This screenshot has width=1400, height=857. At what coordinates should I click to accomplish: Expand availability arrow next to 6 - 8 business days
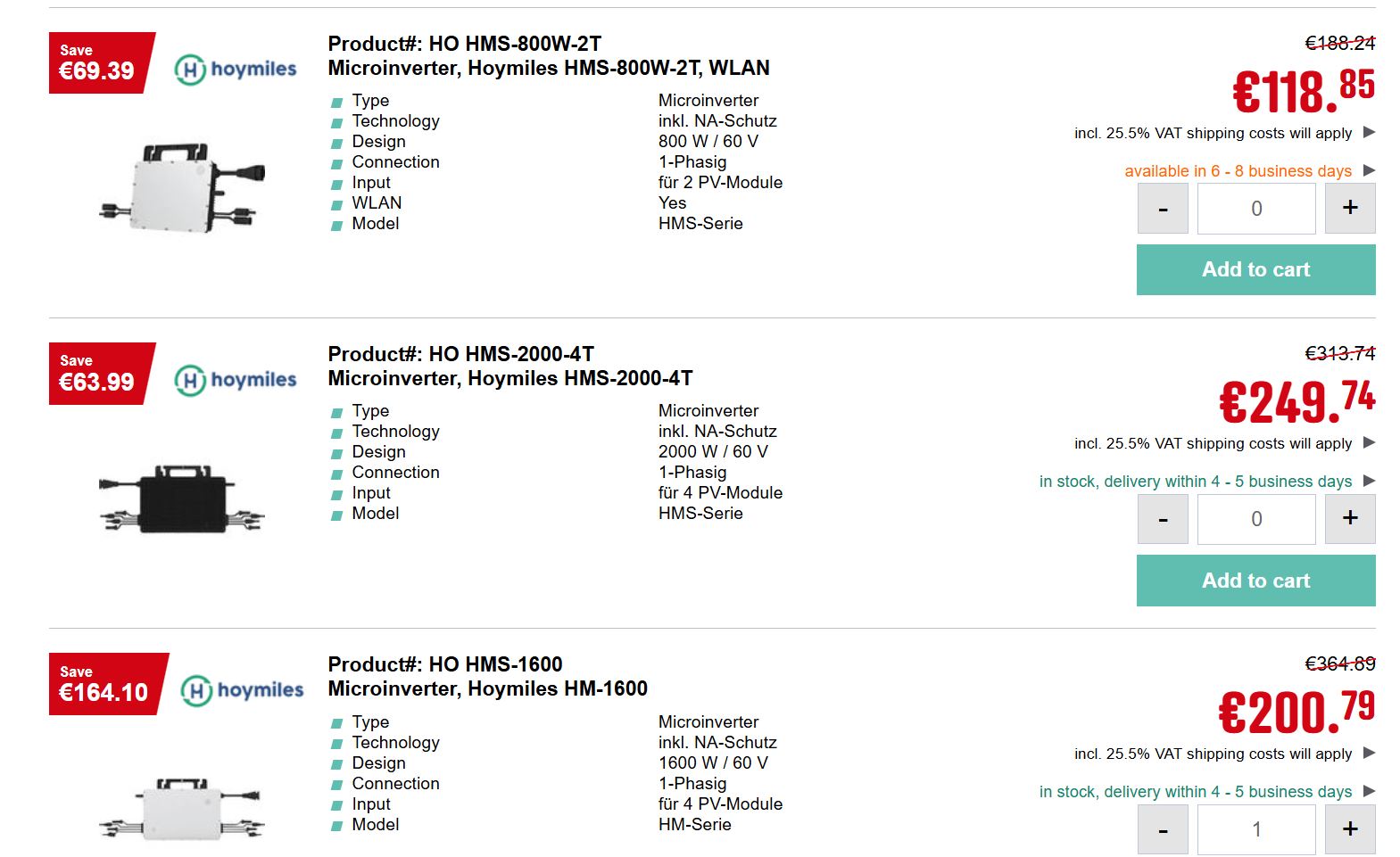[1370, 170]
